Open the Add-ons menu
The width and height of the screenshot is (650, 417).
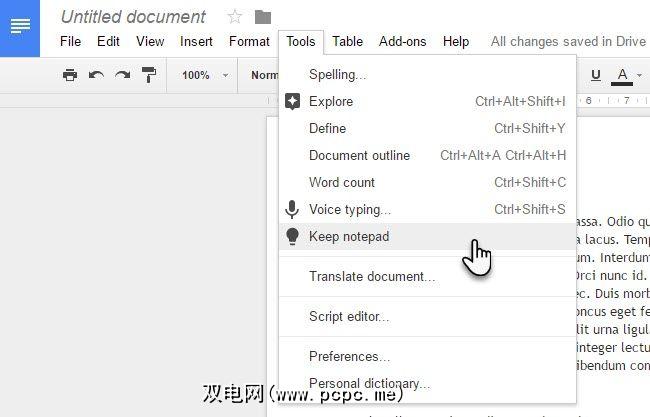pos(403,41)
